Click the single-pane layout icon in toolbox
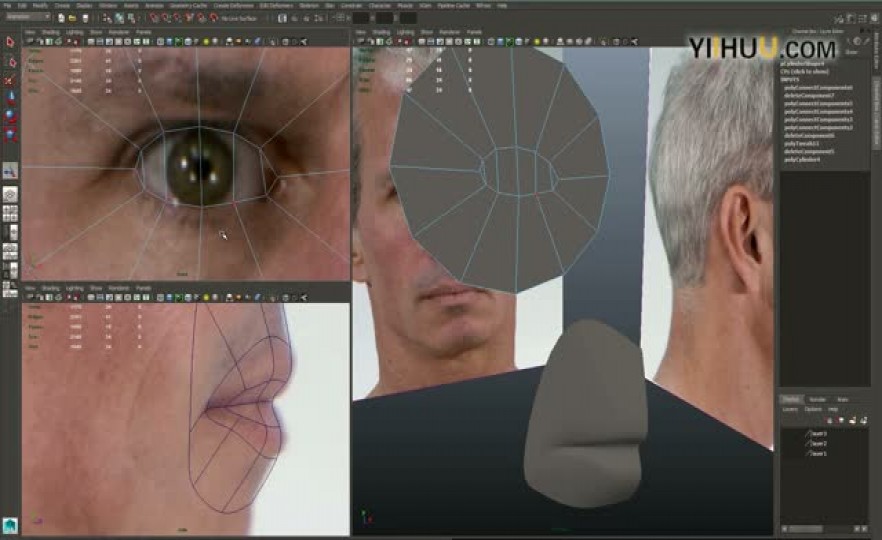The height and width of the screenshot is (540, 882). (x=10, y=195)
